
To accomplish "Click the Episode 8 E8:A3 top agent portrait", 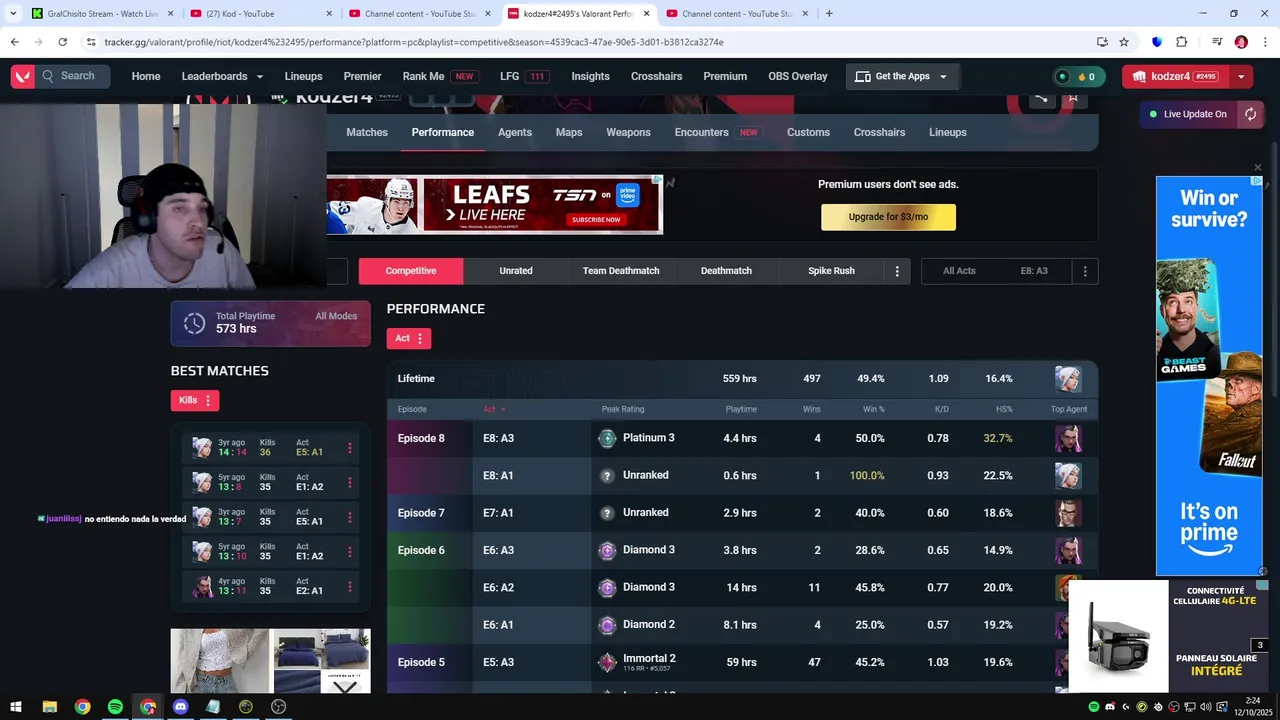I will [x=1068, y=438].
